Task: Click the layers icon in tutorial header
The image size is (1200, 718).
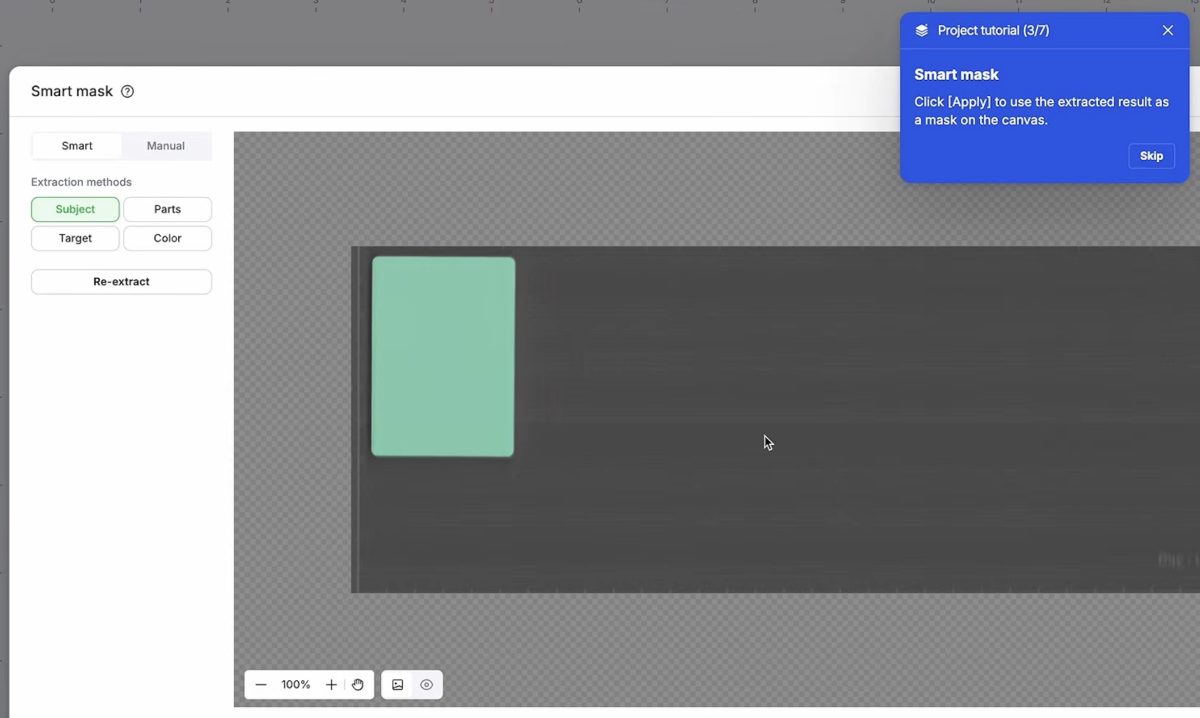Action: pyautogui.click(x=922, y=31)
